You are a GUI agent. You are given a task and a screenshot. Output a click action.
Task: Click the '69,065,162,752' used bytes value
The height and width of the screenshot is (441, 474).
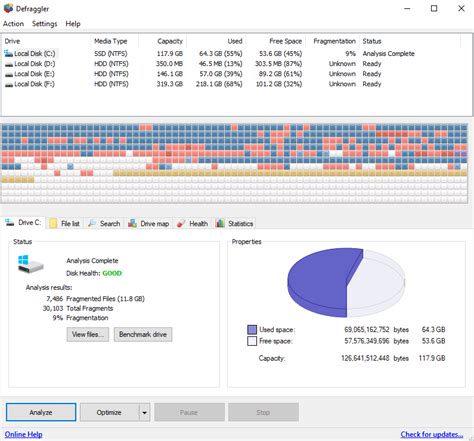point(367,330)
